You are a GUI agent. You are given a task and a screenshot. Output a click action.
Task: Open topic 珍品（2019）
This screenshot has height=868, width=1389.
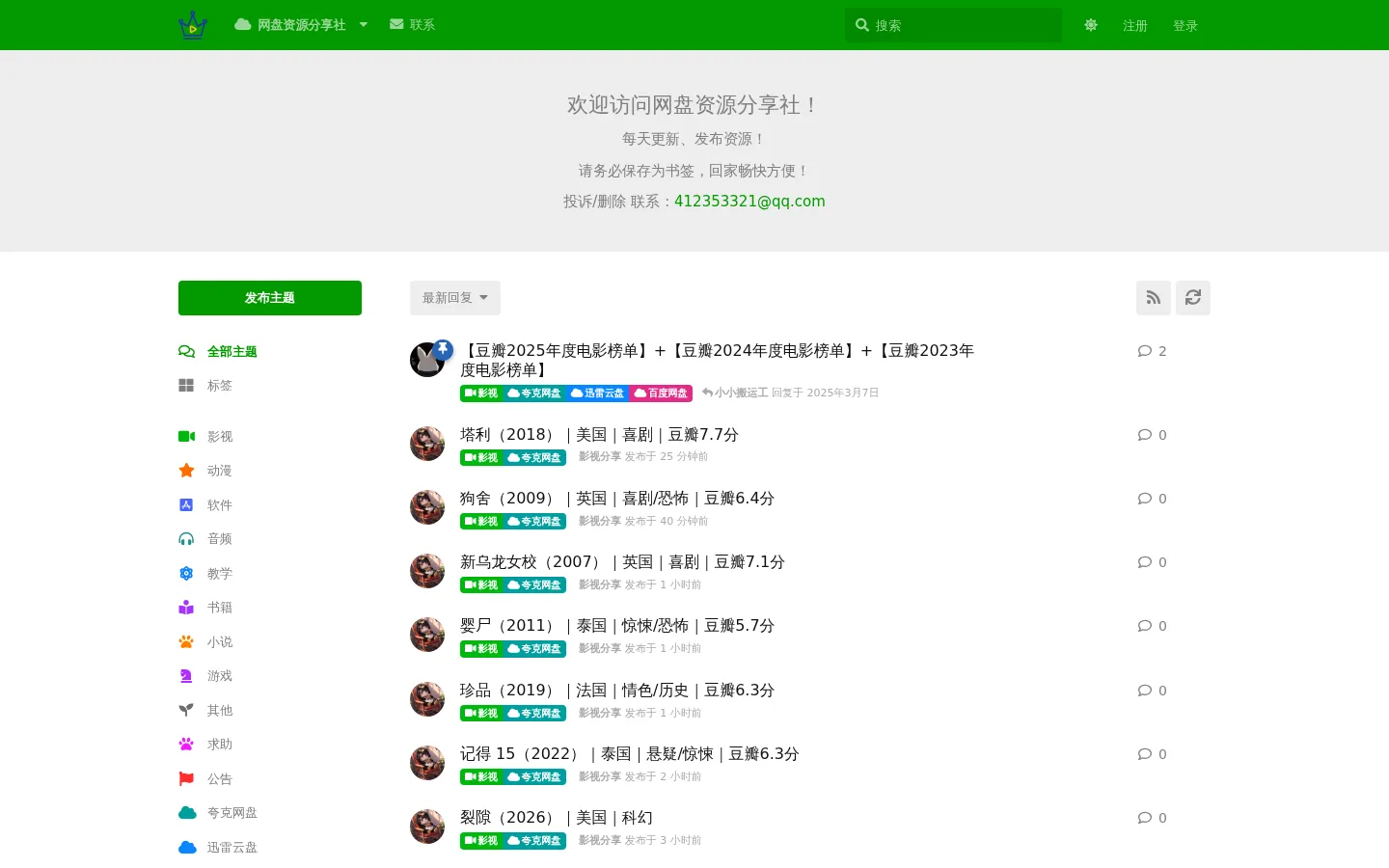tap(617, 691)
